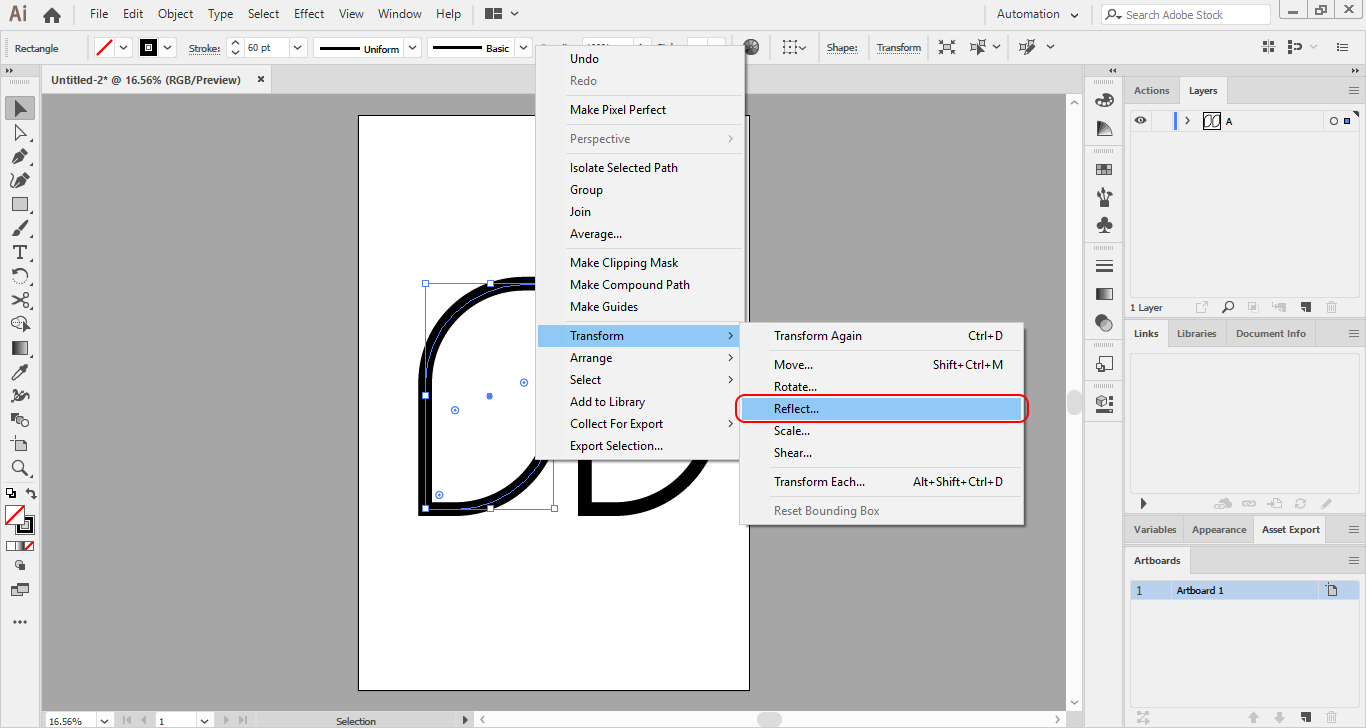Viewport: 1366px width, 728px height.
Task: Open Automation workspace switcher
Action: coord(1037,14)
